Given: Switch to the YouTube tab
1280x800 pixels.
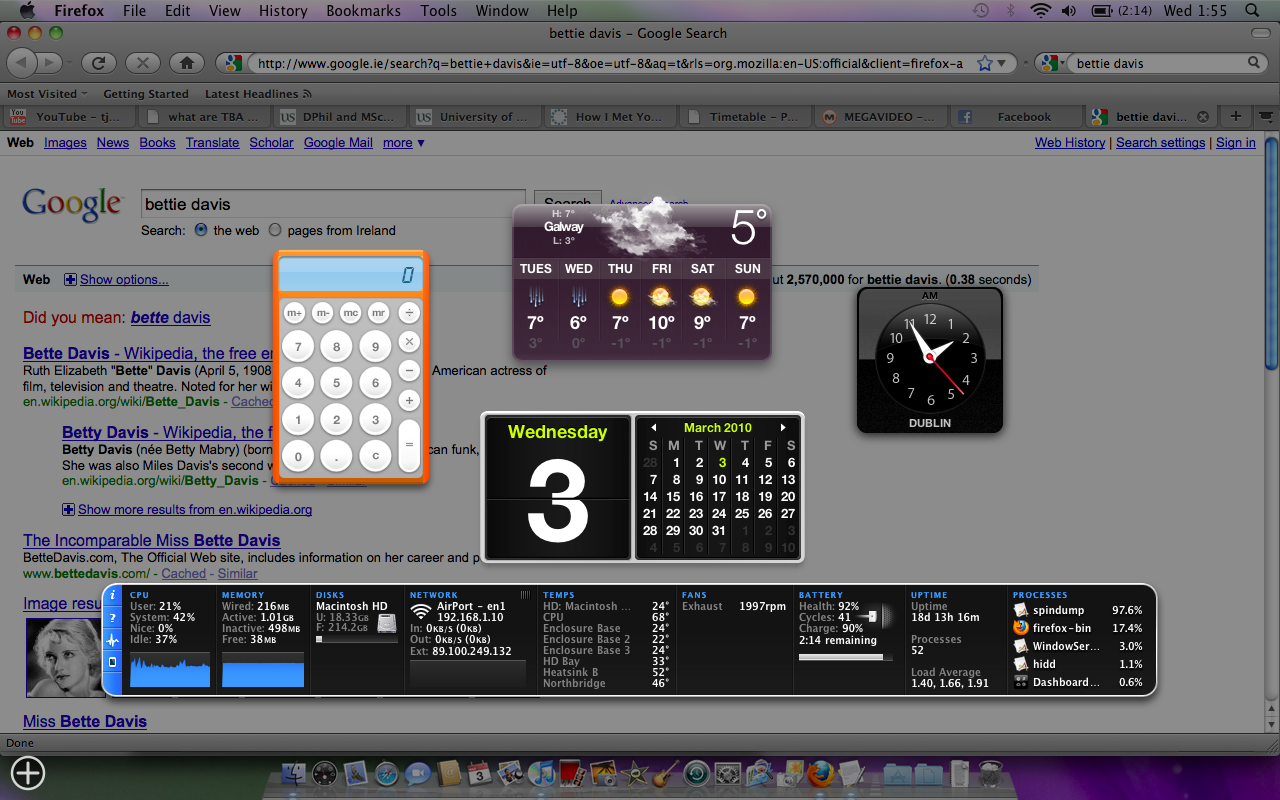Looking at the screenshot, I should click(68, 116).
